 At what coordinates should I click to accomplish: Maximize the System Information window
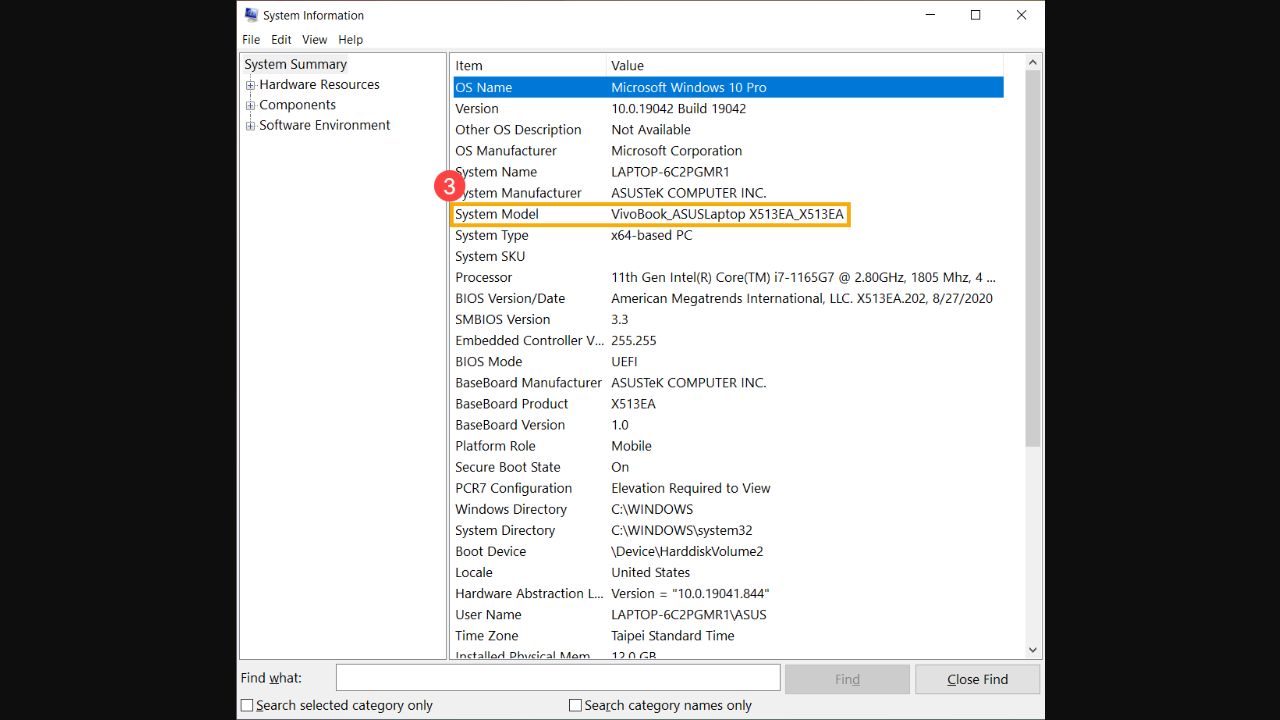point(975,15)
